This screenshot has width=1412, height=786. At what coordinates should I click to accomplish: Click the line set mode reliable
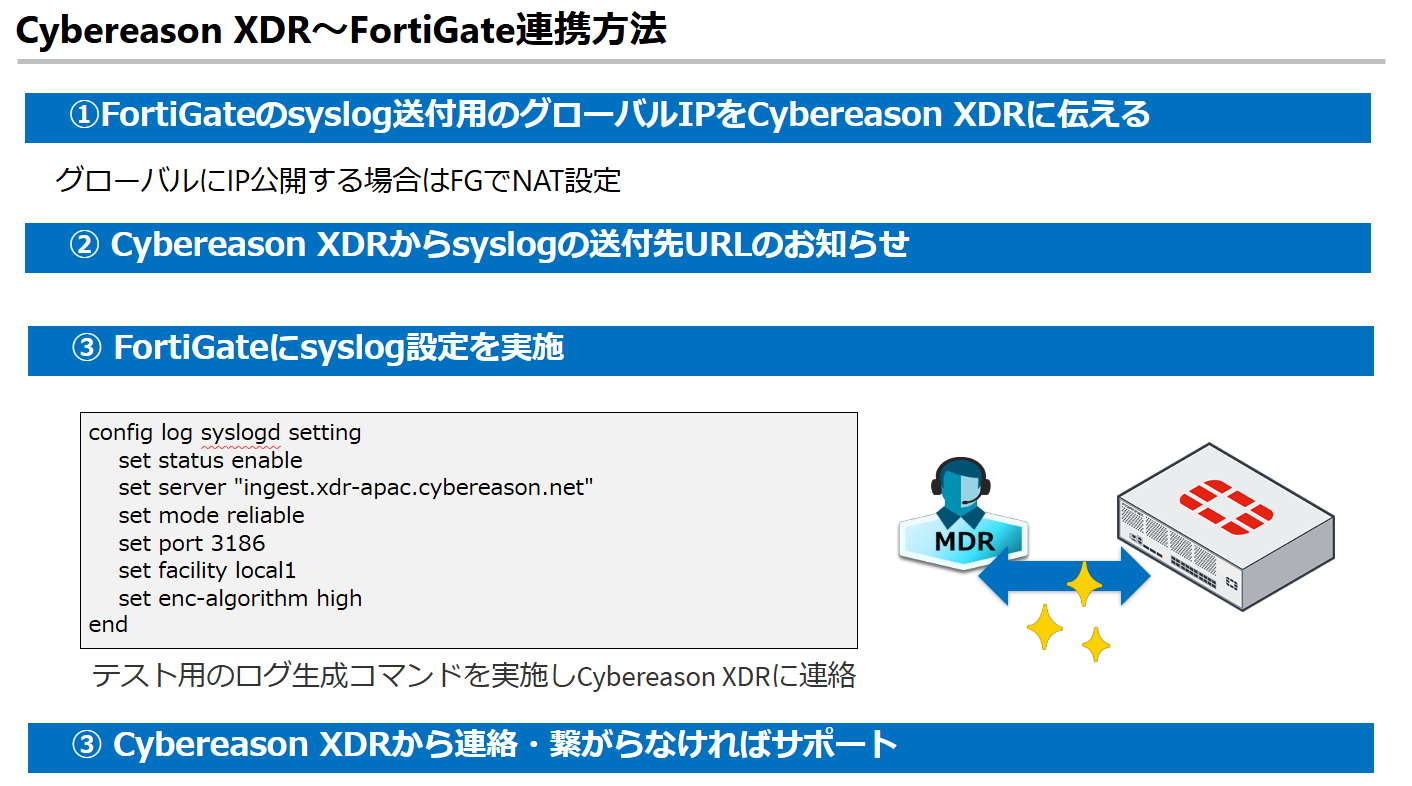click(211, 516)
